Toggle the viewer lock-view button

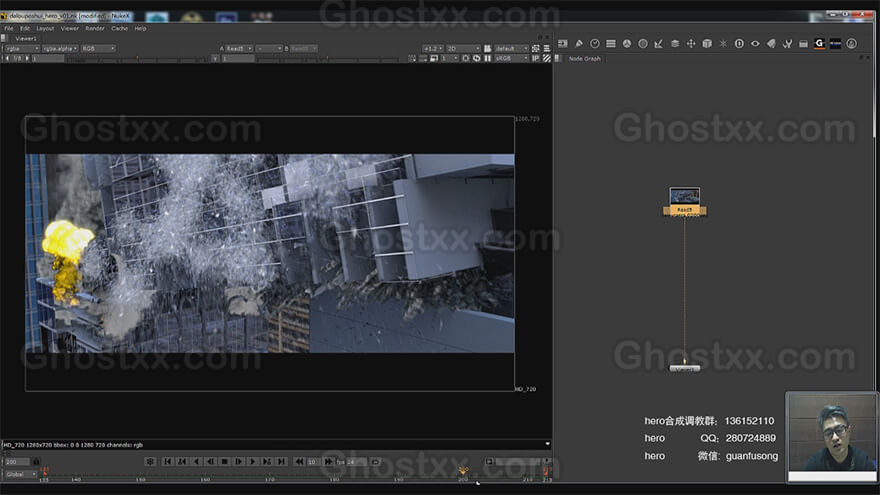[x=488, y=48]
